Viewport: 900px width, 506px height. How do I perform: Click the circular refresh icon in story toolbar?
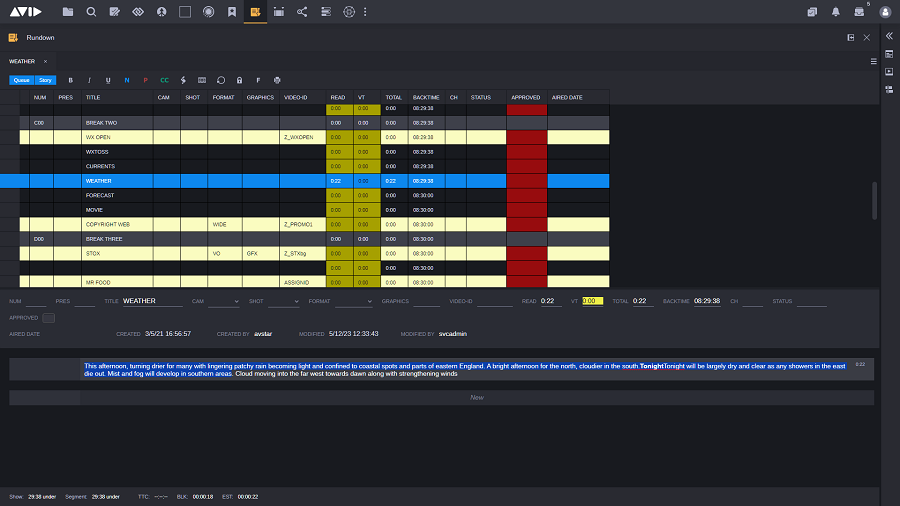221,80
